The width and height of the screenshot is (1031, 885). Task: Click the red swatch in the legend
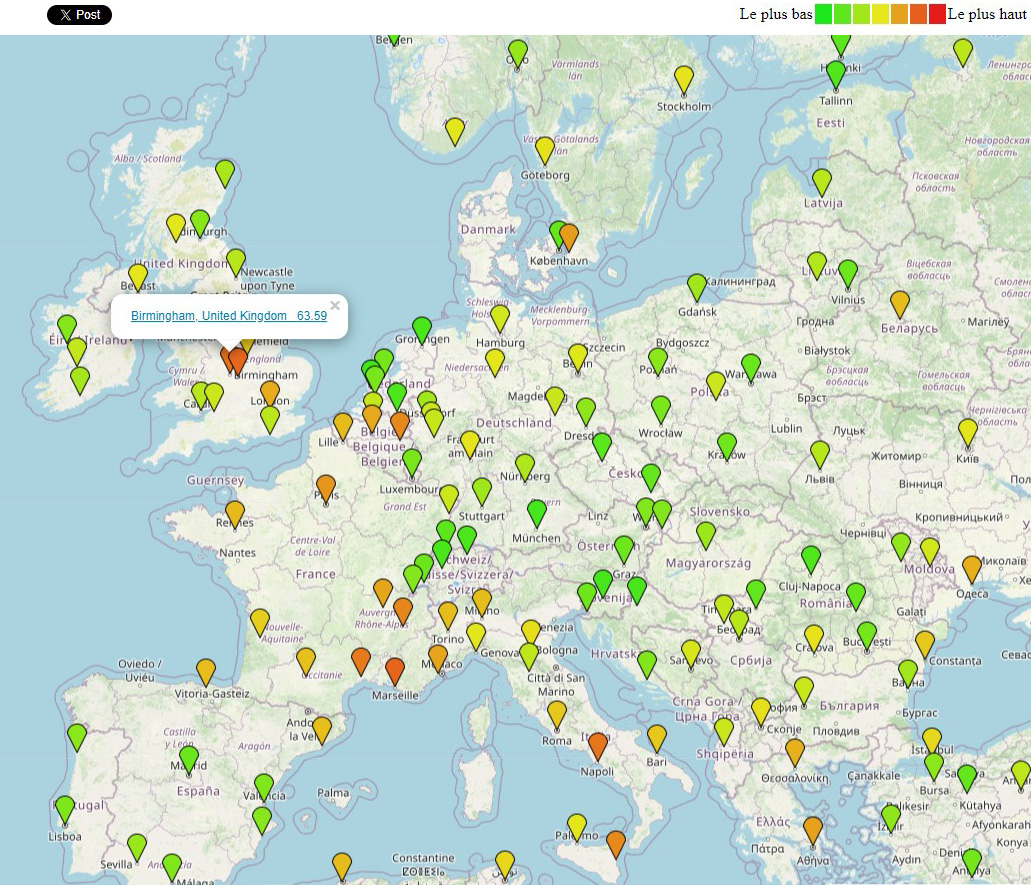[x=936, y=14]
